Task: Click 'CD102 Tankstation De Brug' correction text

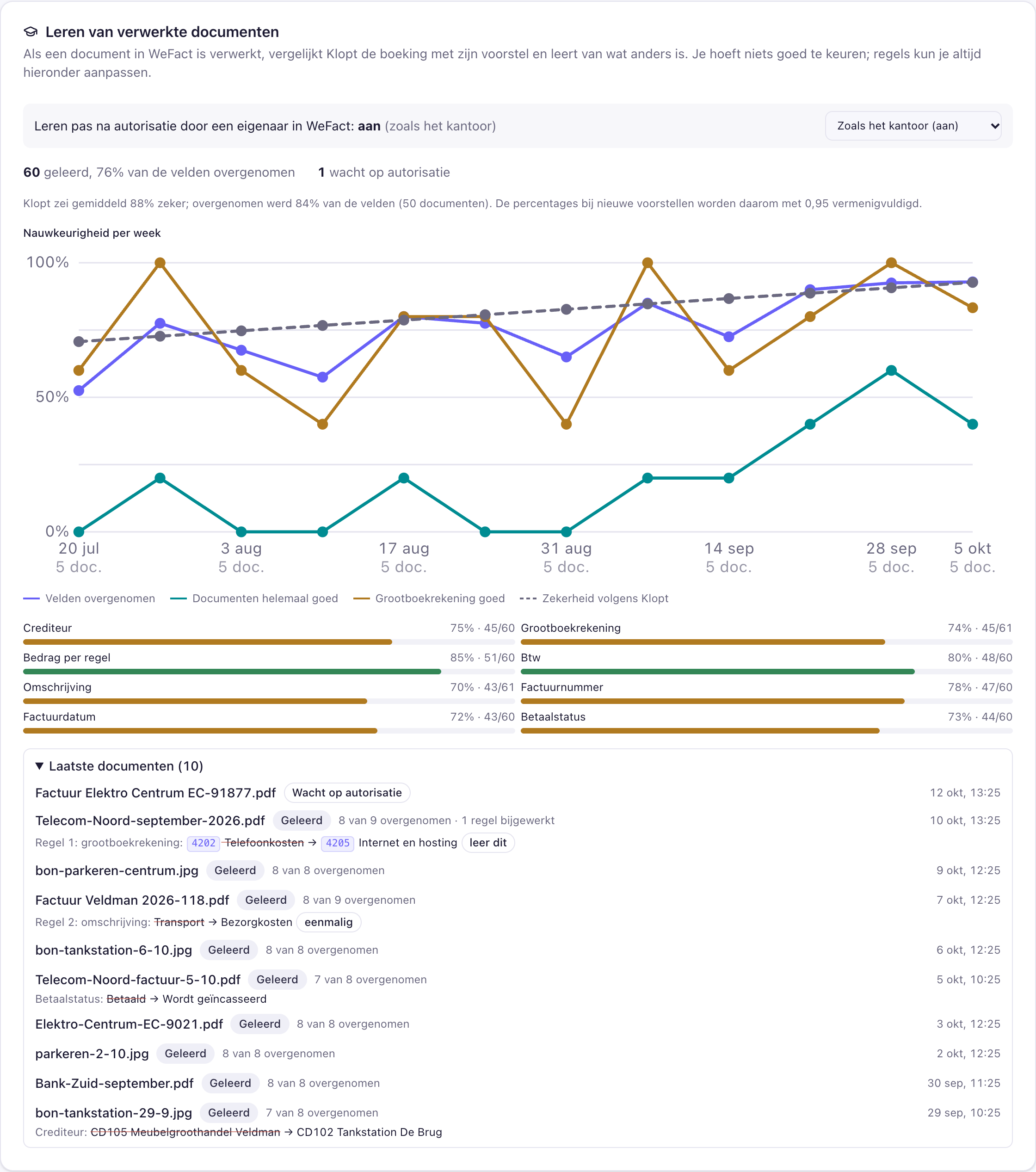Action: point(369,1132)
